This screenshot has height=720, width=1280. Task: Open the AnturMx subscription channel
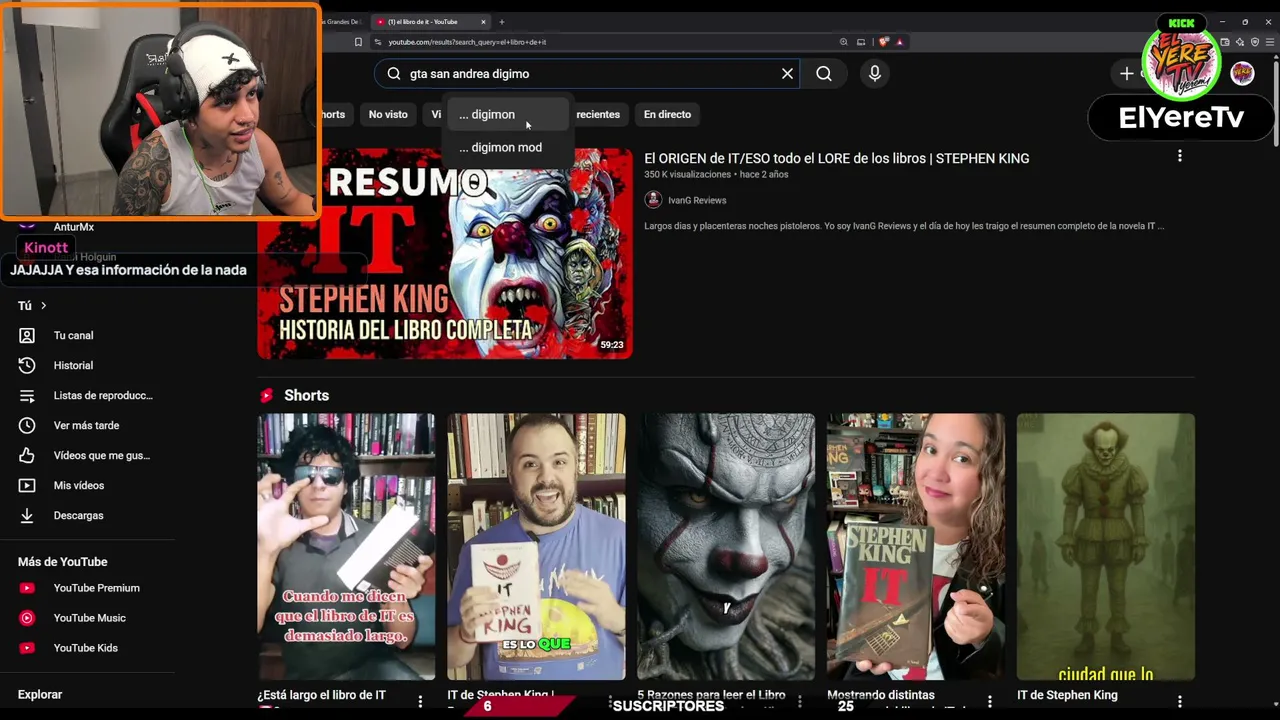[x=73, y=228]
